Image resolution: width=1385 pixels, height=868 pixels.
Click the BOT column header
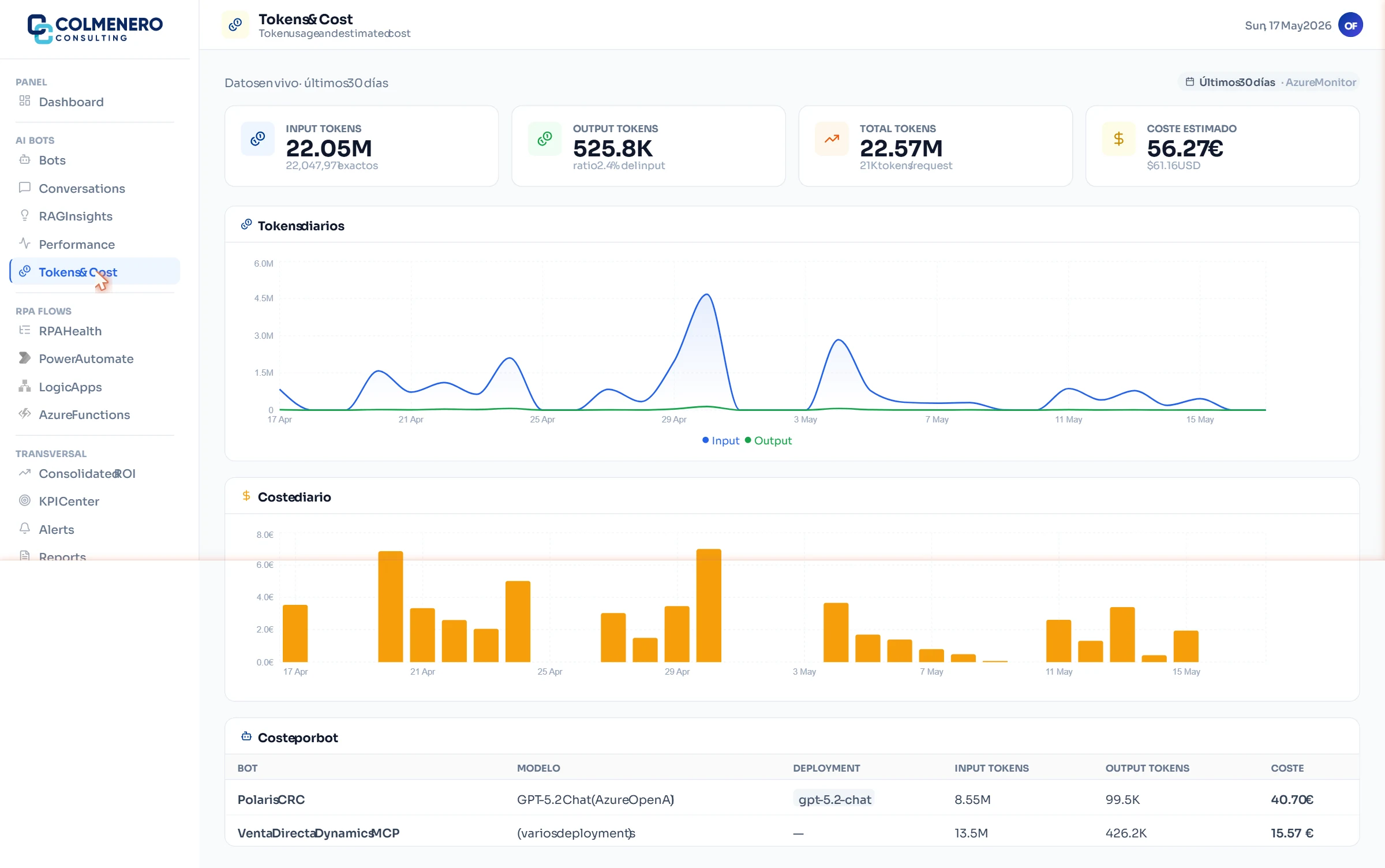(x=248, y=768)
